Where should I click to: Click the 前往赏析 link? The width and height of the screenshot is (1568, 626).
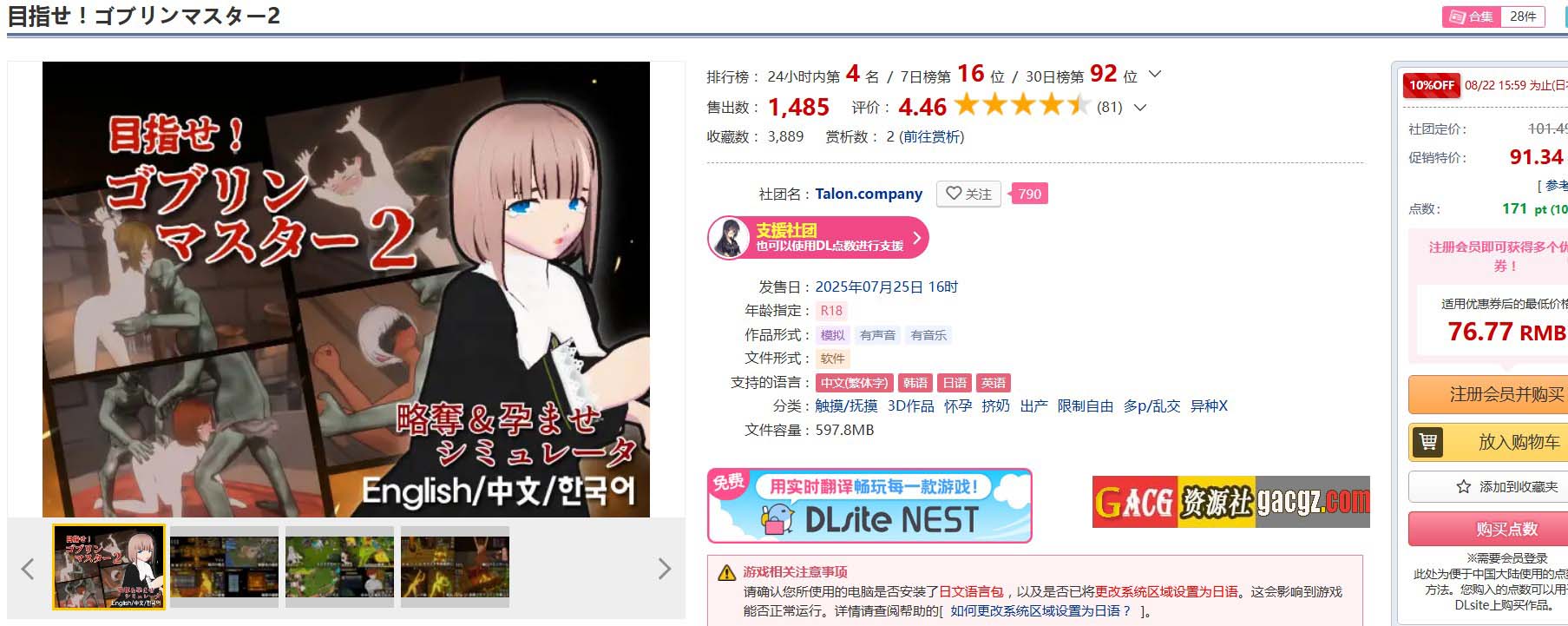931,136
